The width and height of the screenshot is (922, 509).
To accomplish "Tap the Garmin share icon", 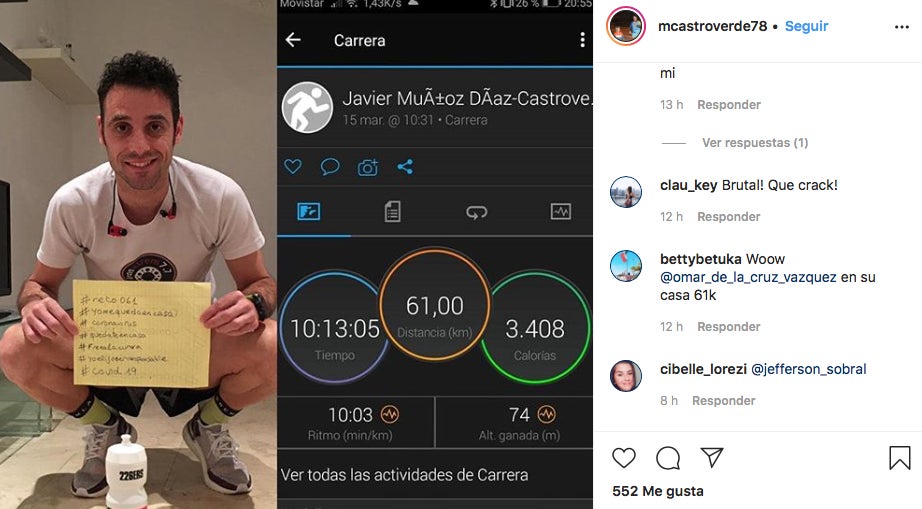I will coord(405,167).
